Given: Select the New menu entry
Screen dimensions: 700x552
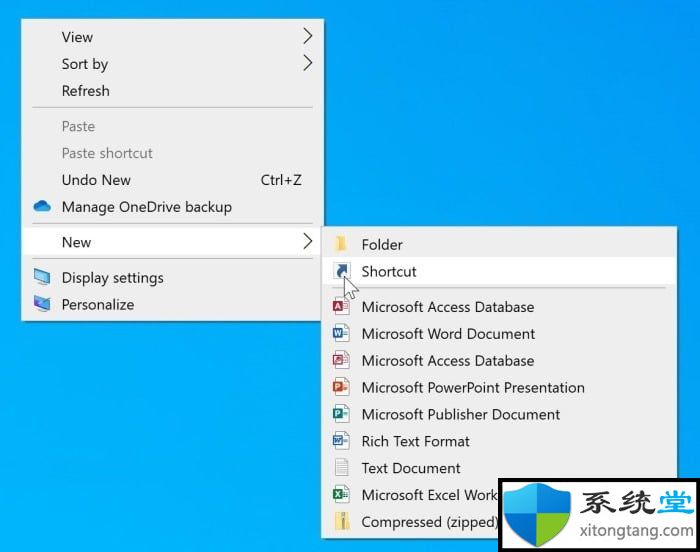Looking at the screenshot, I should click(x=172, y=242).
